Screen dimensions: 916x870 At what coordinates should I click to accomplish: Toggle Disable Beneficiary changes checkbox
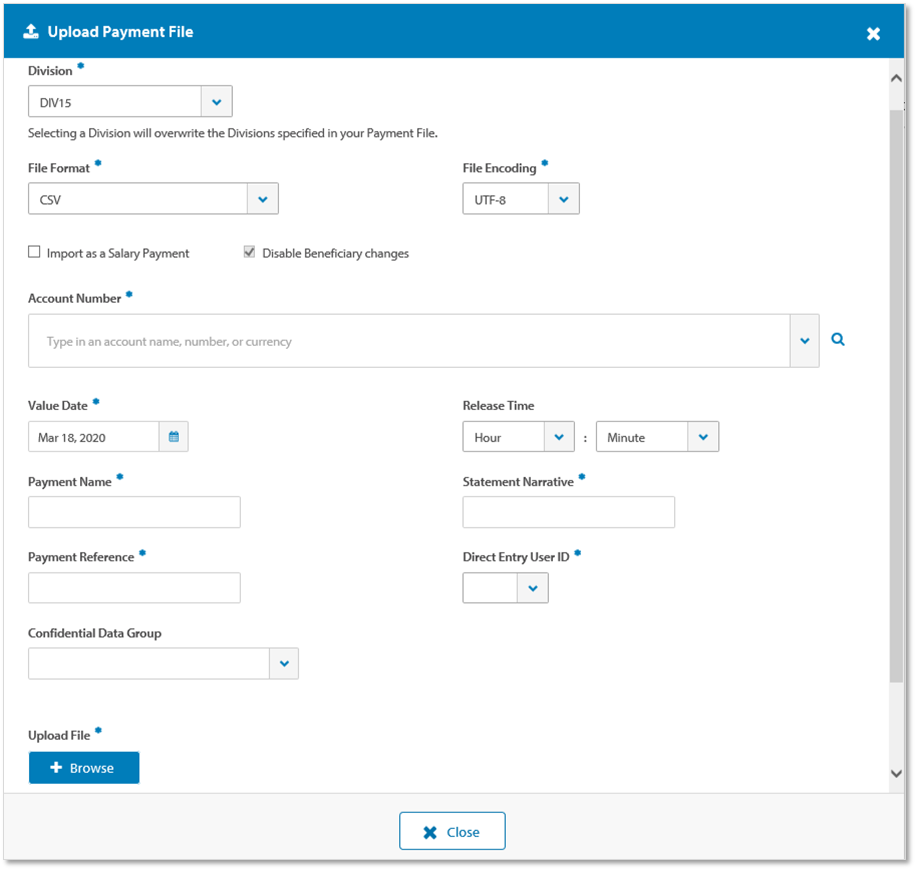point(249,253)
